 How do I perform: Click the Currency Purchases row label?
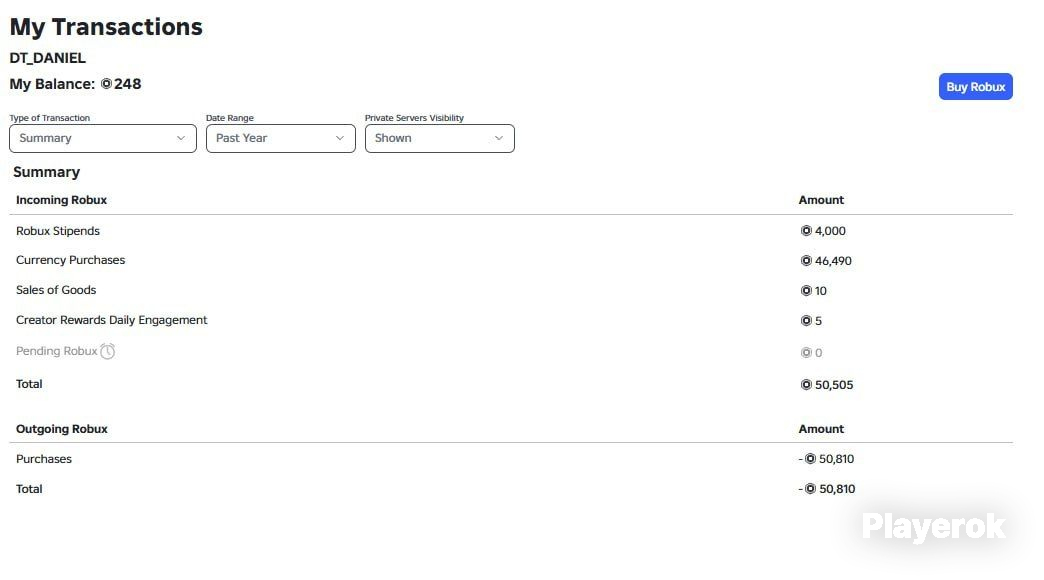coord(71,260)
